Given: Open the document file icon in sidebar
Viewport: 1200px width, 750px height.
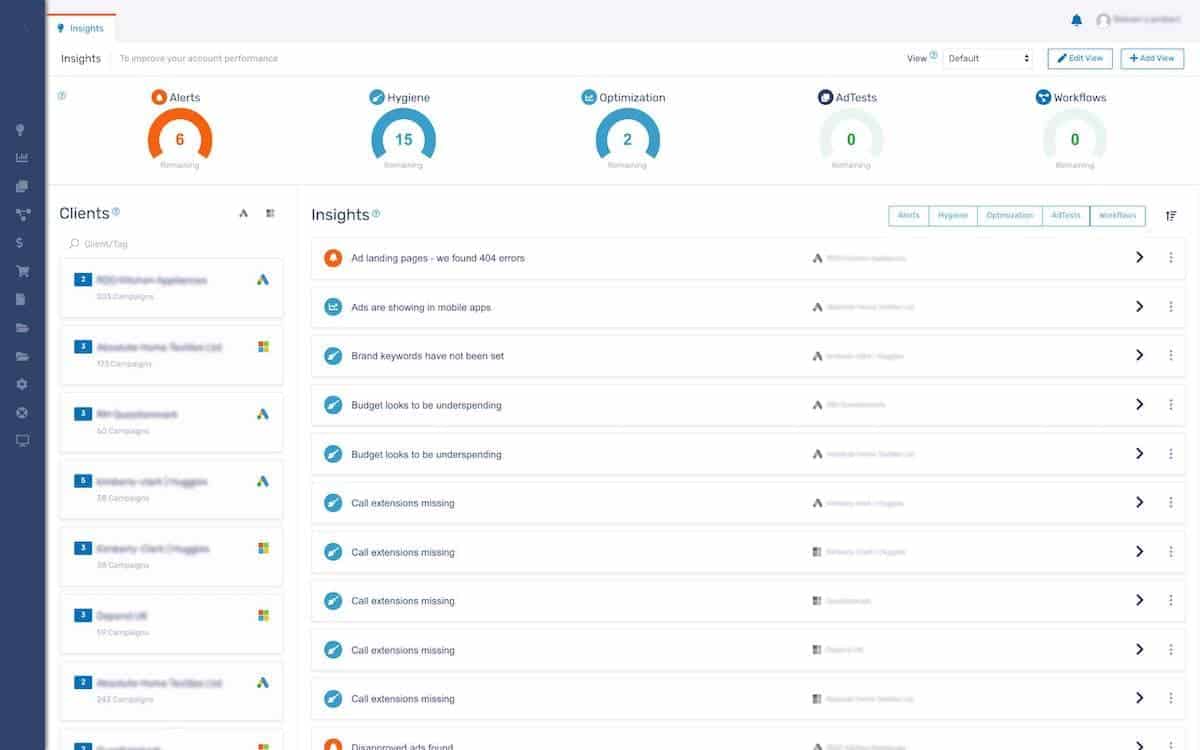Looking at the screenshot, I should (21, 299).
